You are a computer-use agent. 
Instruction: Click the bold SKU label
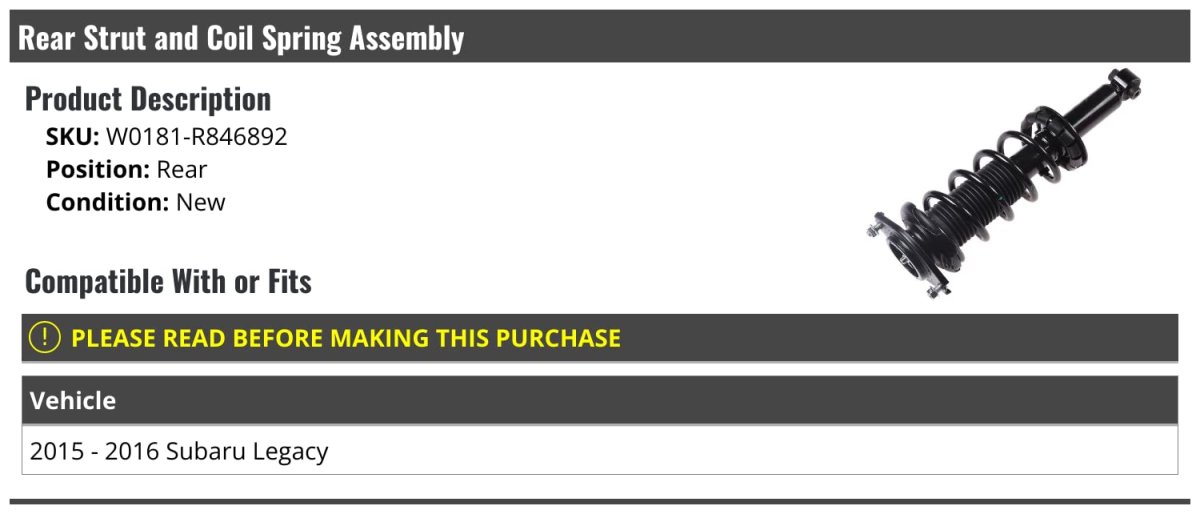pos(72,137)
